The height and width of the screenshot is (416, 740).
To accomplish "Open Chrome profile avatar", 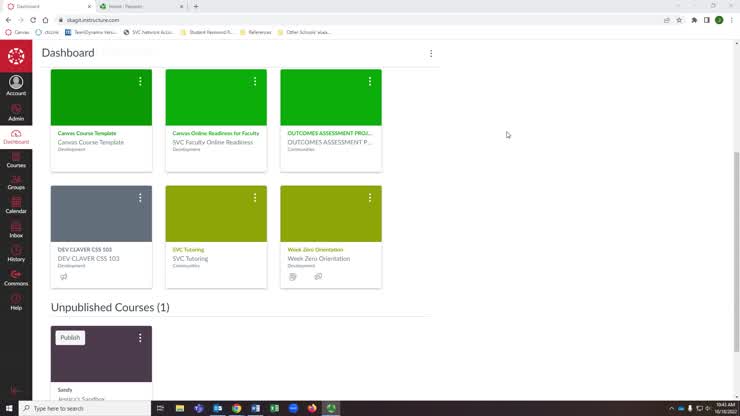I will click(x=719, y=20).
